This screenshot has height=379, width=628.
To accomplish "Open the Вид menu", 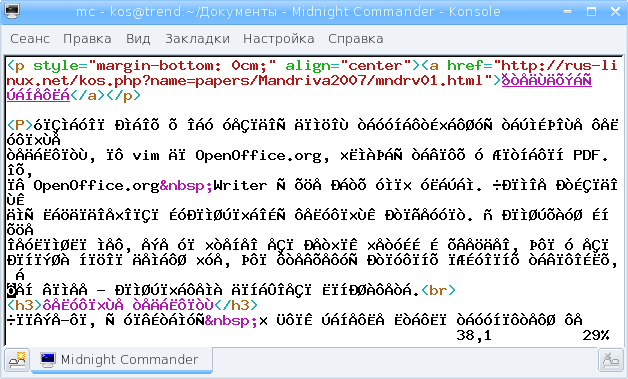I will (x=138, y=39).
